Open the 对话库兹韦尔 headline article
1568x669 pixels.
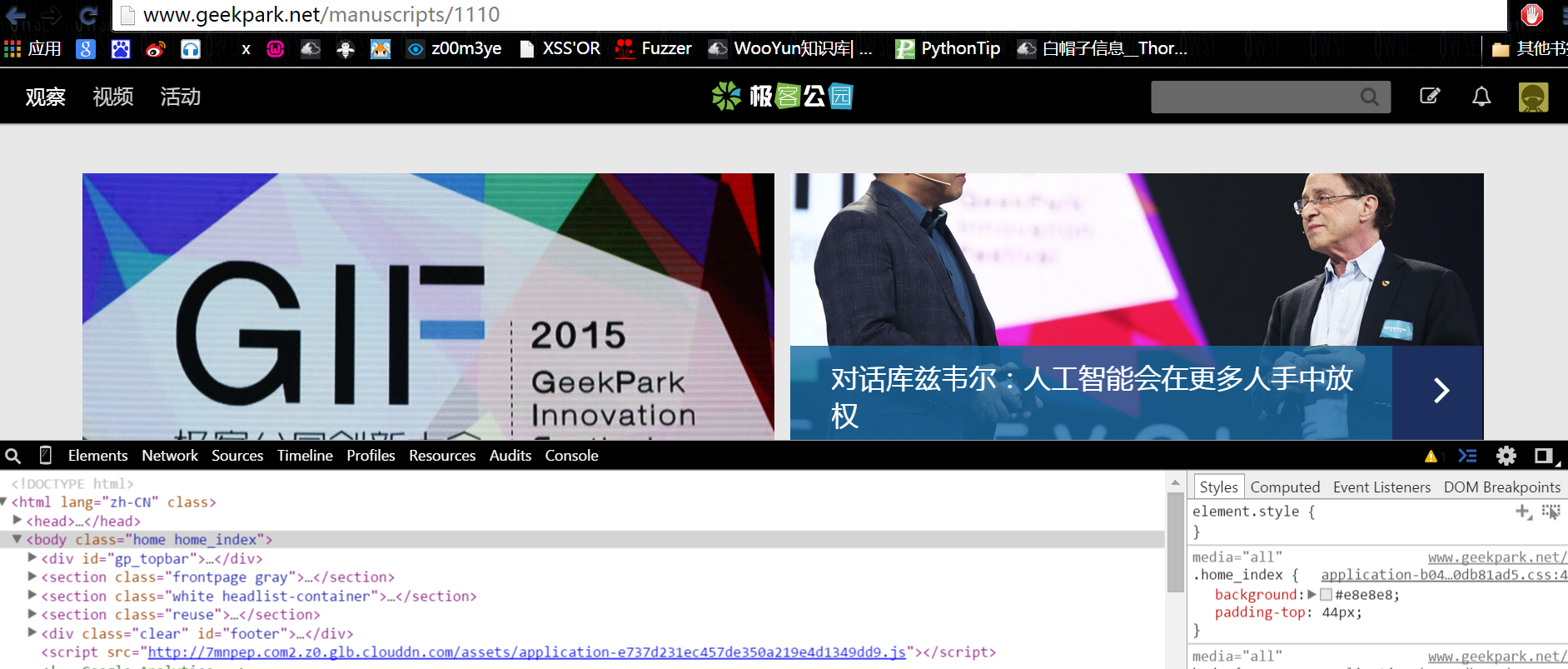point(1091,397)
